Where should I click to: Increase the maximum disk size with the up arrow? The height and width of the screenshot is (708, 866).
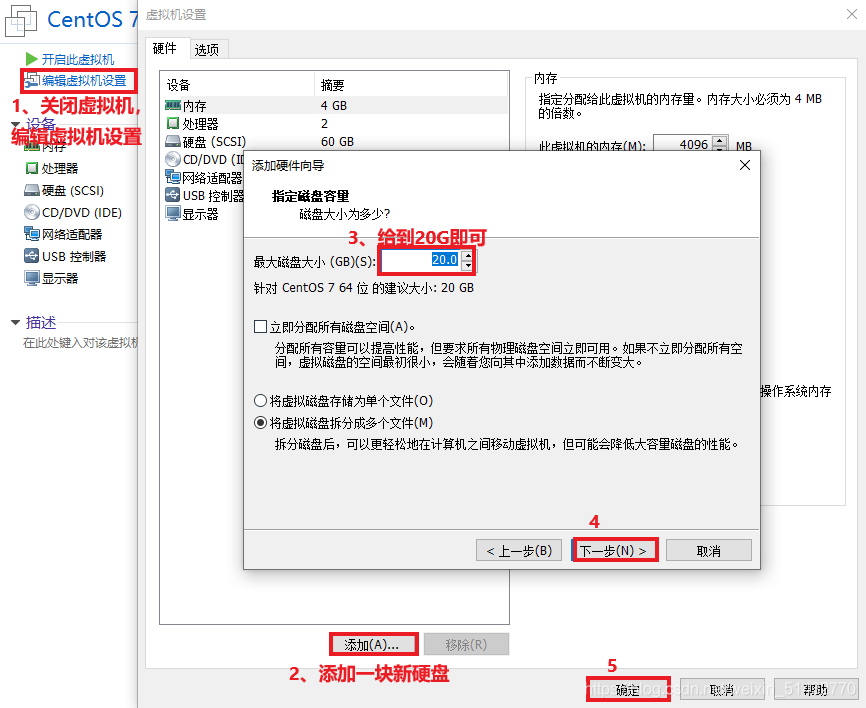(x=468, y=255)
